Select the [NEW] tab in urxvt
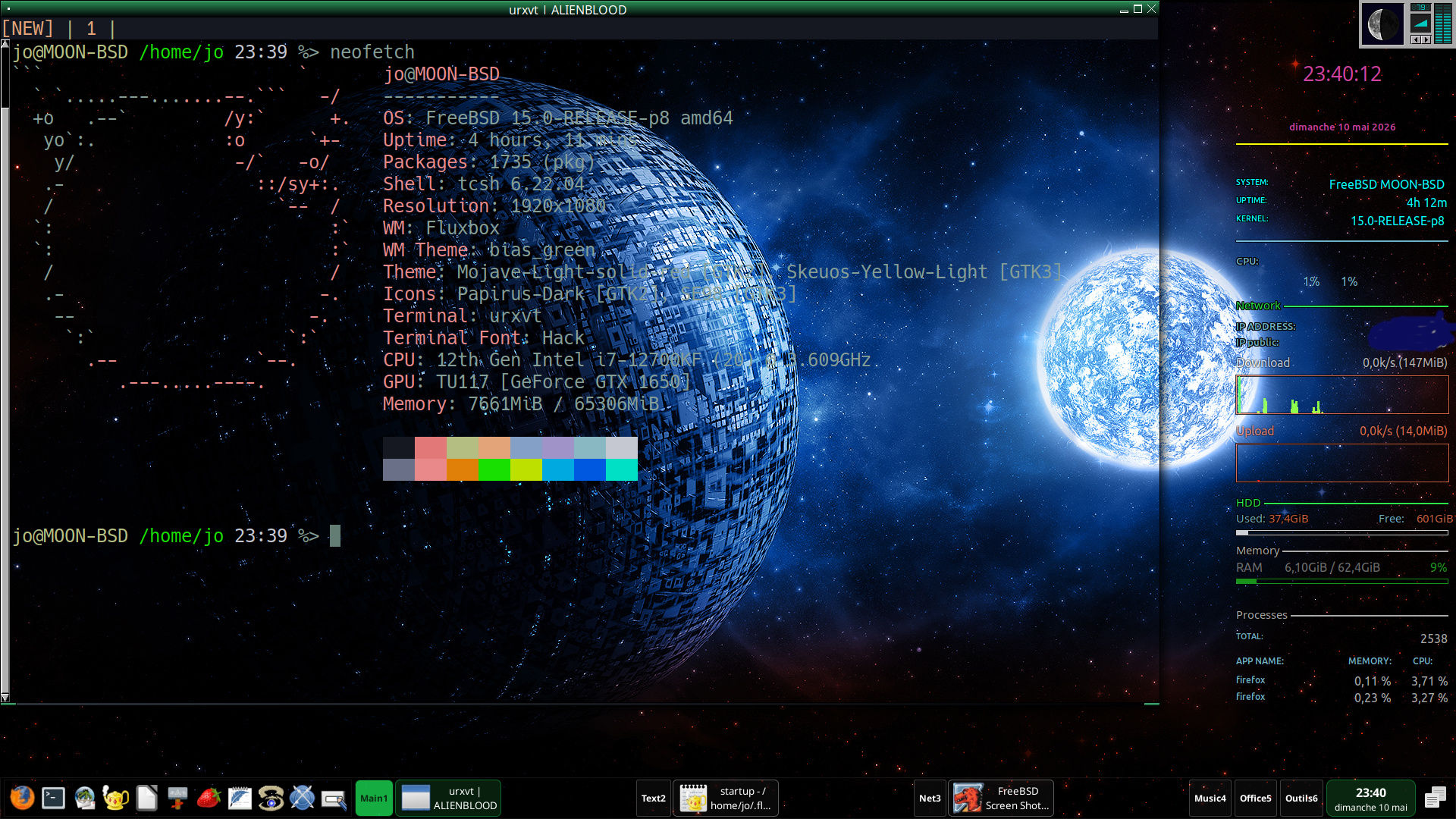 click(x=28, y=29)
